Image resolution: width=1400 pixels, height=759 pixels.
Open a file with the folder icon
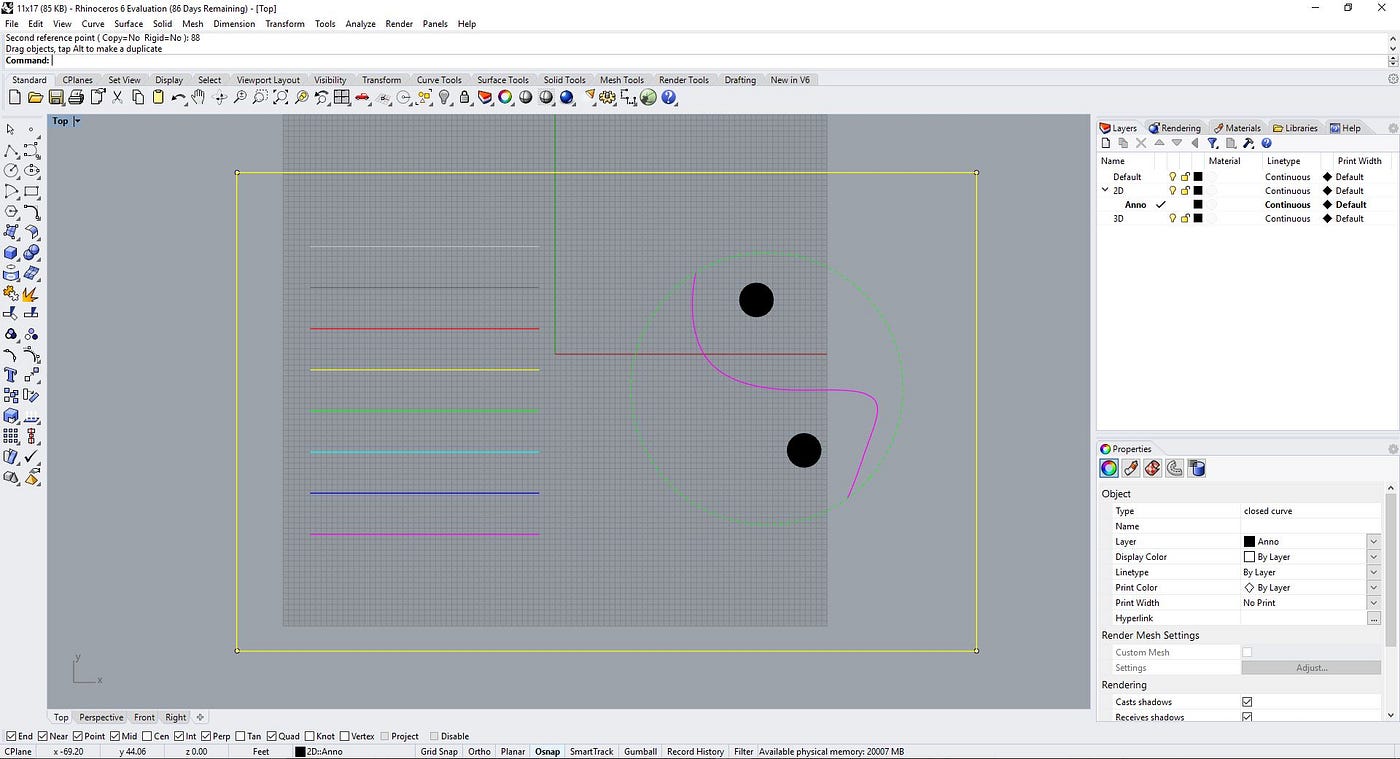click(35, 97)
